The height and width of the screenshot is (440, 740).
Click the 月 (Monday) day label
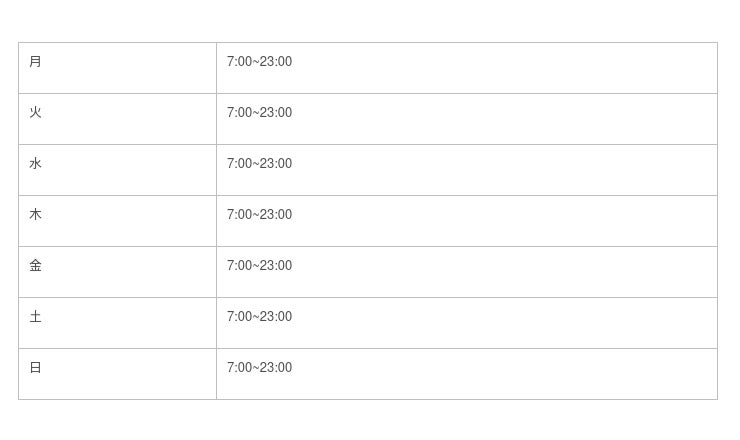coord(36,62)
